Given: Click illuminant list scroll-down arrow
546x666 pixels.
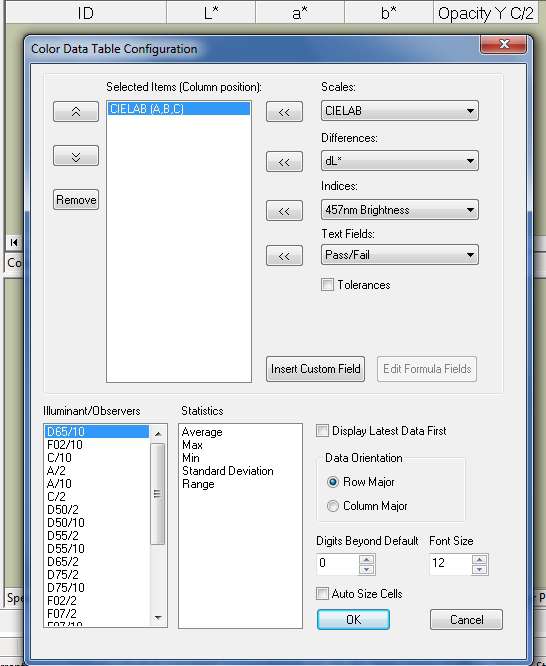Looking at the screenshot, I should coord(158,618).
